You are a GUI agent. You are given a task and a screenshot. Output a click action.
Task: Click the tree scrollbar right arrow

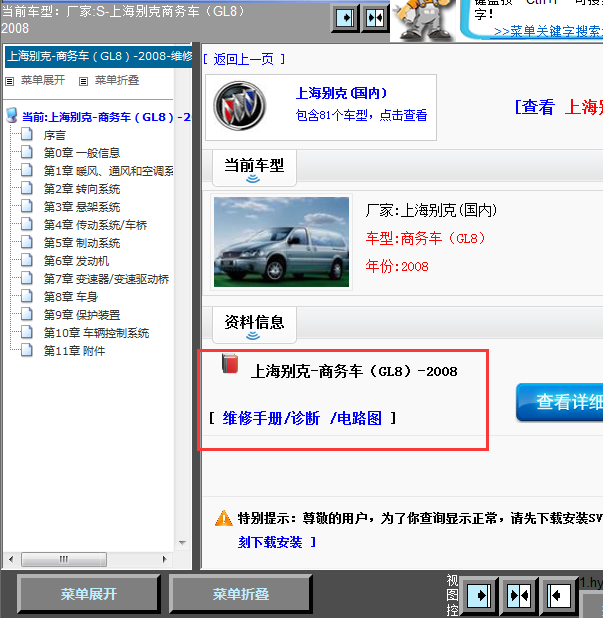pos(165,559)
